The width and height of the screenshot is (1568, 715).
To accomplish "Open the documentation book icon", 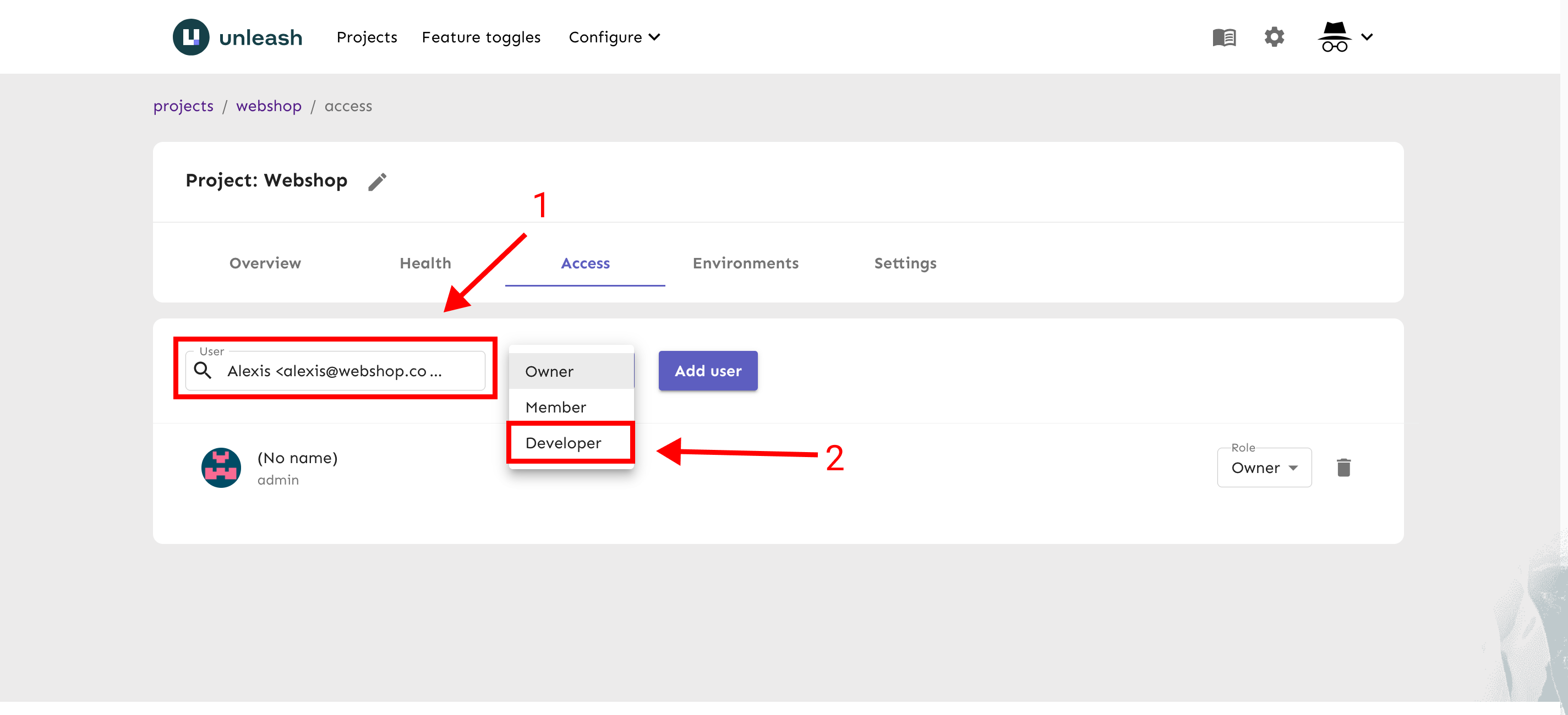I will click(1223, 37).
